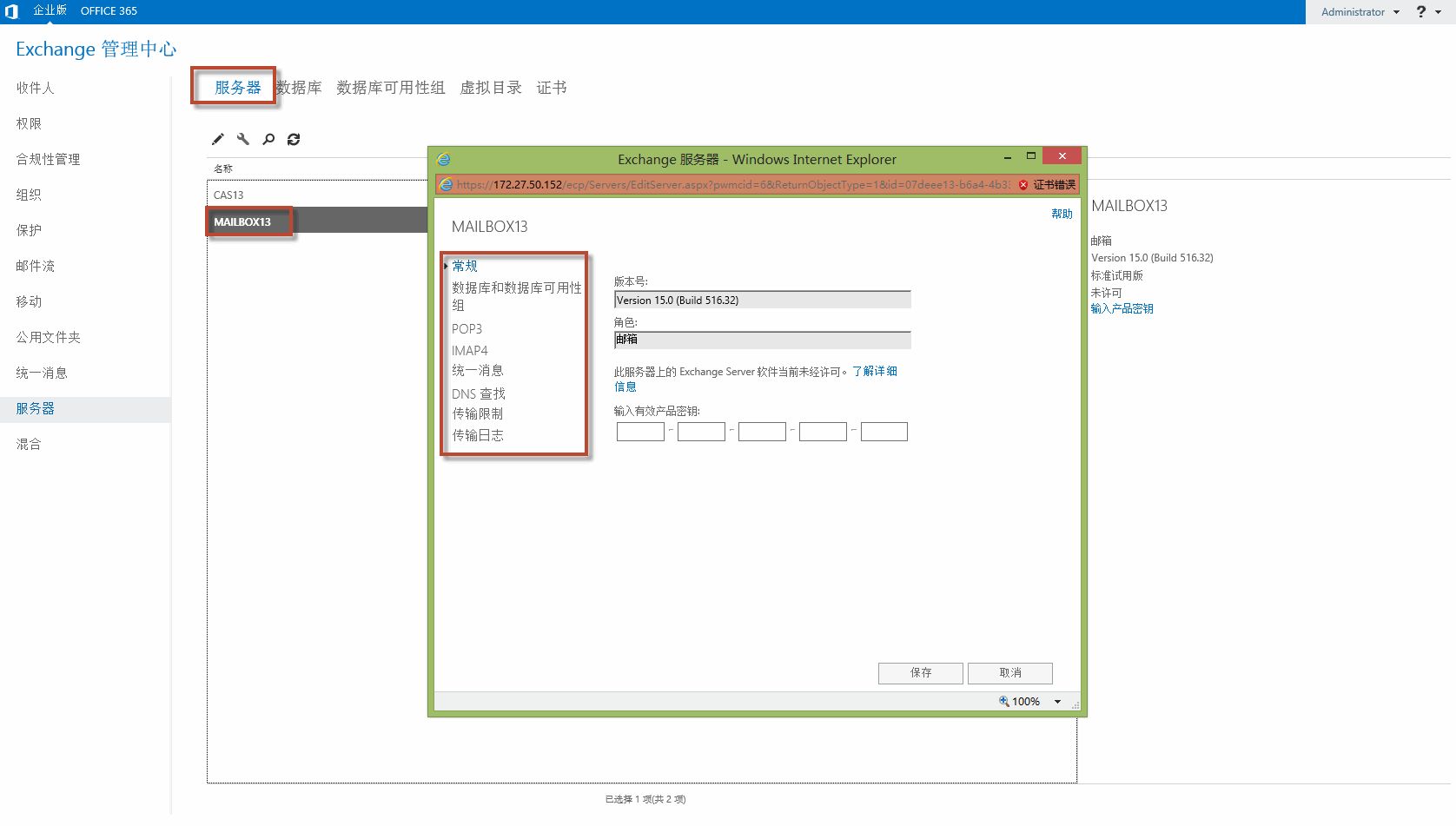Click the 帮助 link in dialog
This screenshot has width=1456, height=826.
coord(1062,214)
